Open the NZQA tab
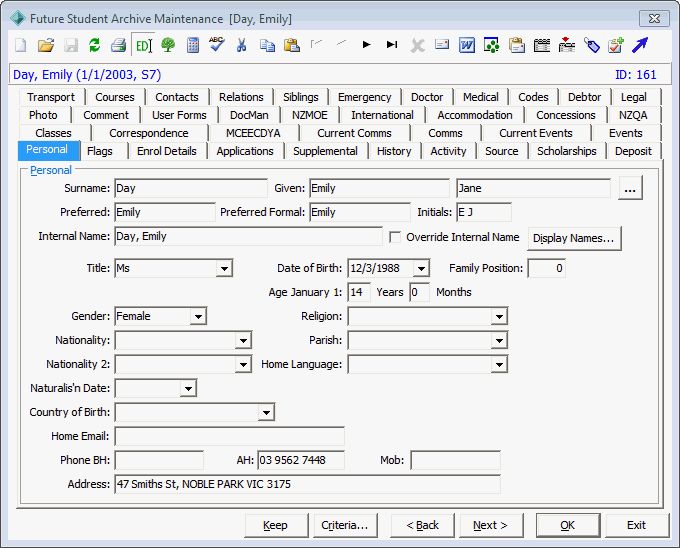 pyautogui.click(x=633, y=115)
